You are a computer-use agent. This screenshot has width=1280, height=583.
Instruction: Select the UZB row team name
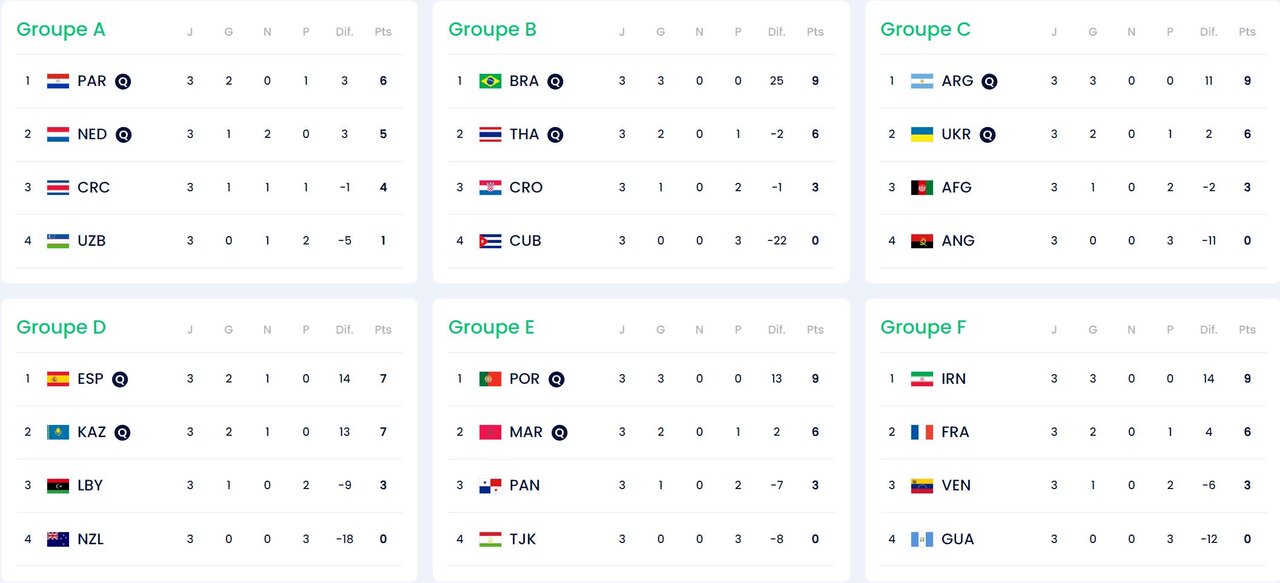click(91, 240)
